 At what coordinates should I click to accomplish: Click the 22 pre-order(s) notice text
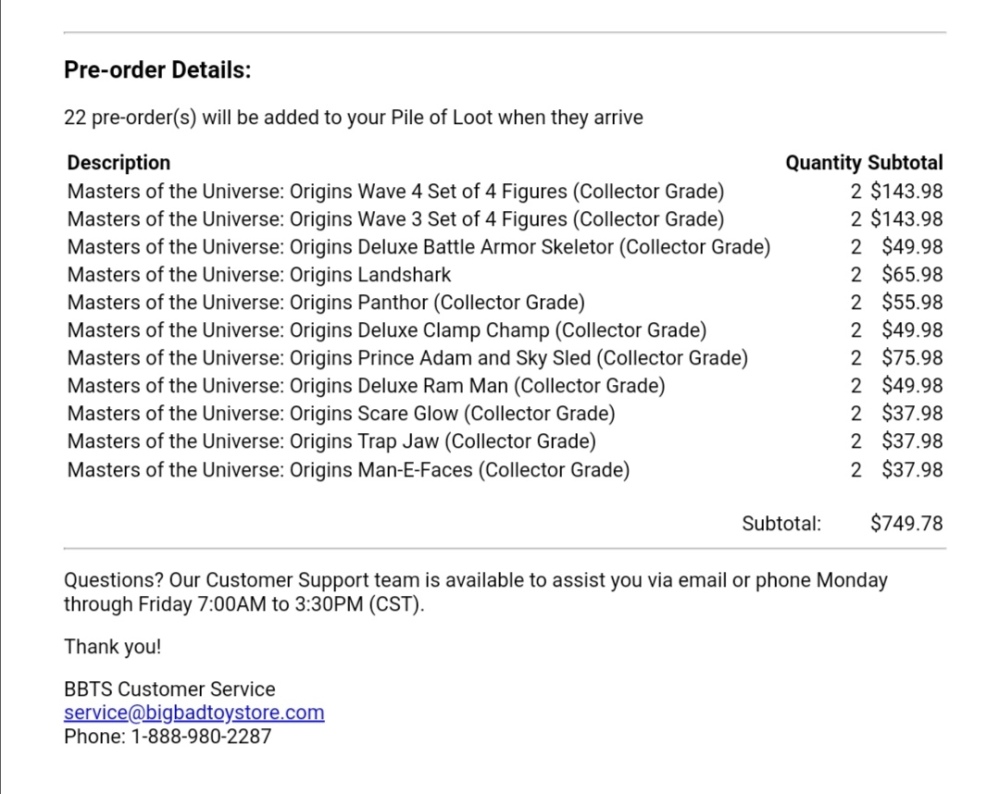353,117
